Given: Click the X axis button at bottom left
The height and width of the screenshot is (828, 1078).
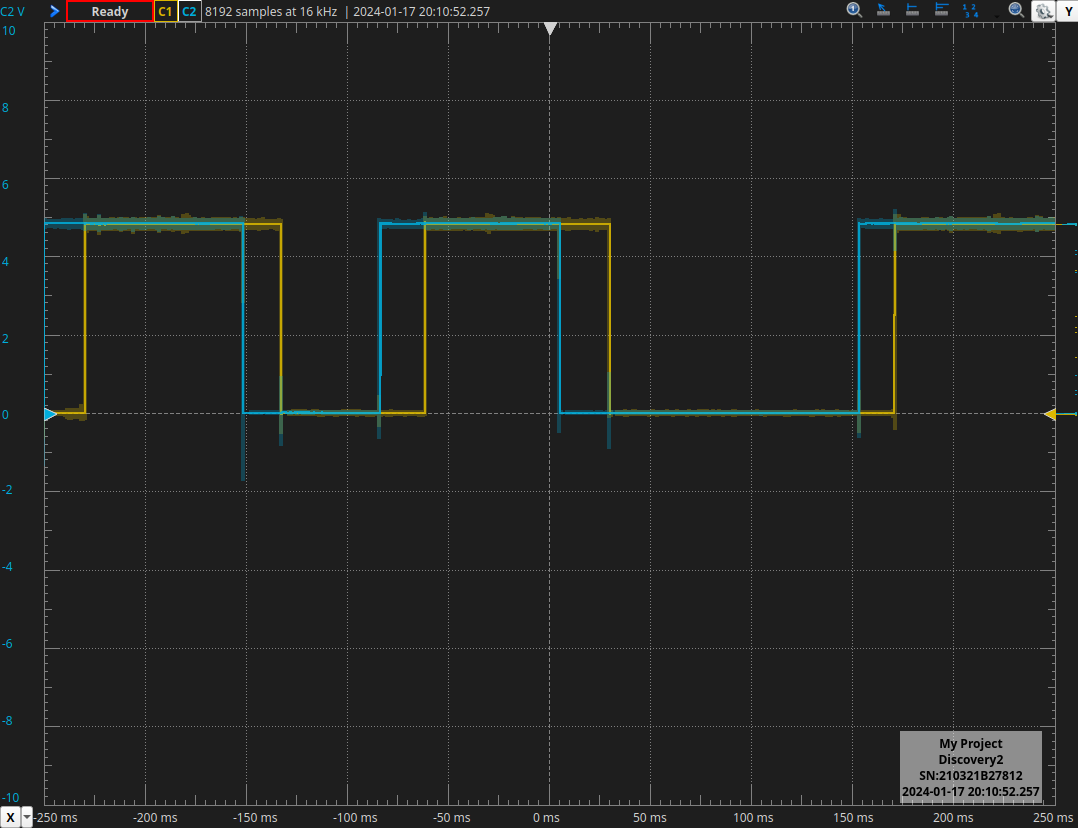Looking at the screenshot, I should tap(9, 817).
